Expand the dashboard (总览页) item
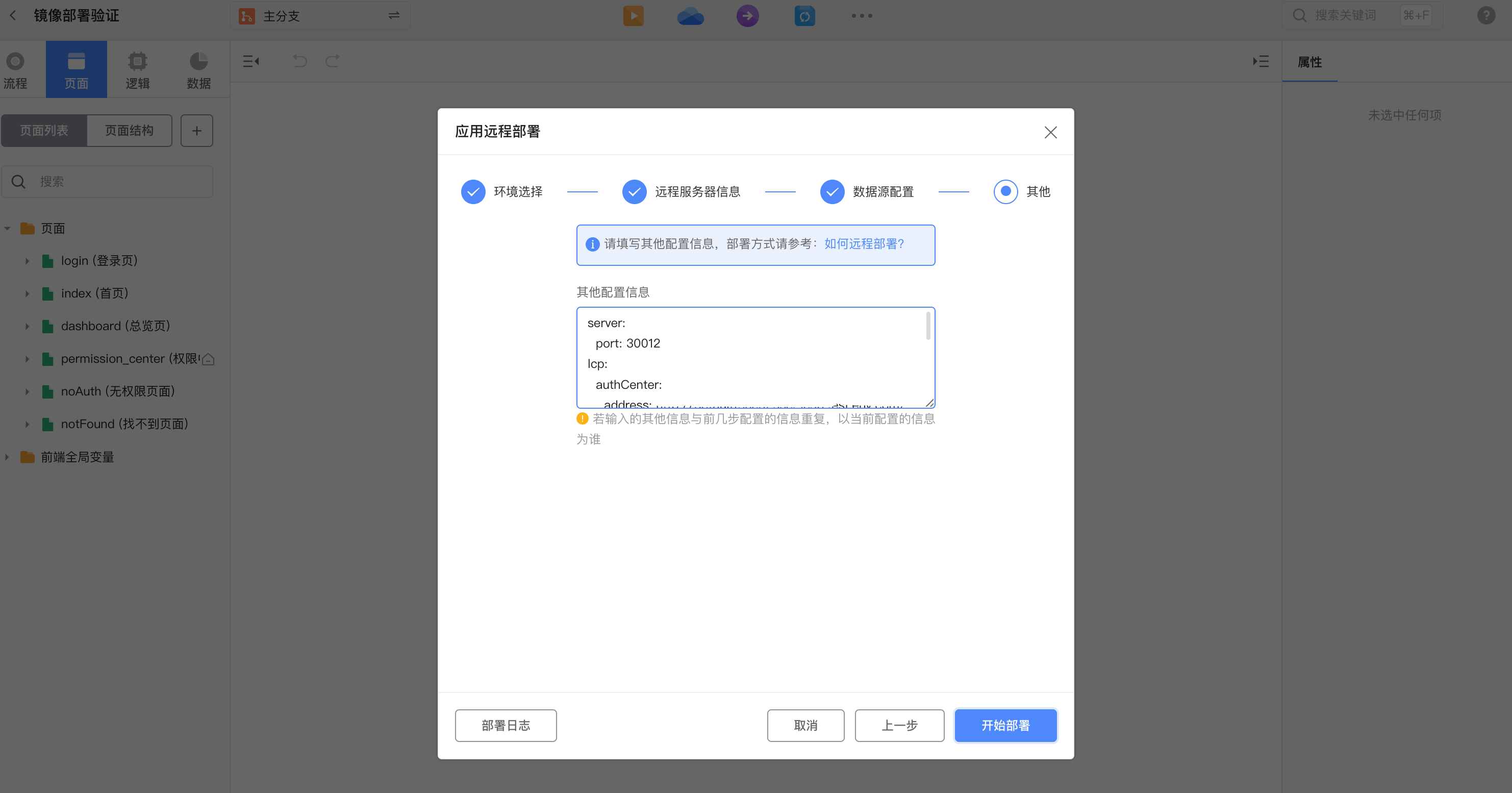This screenshot has height=793, width=1512. 27,327
